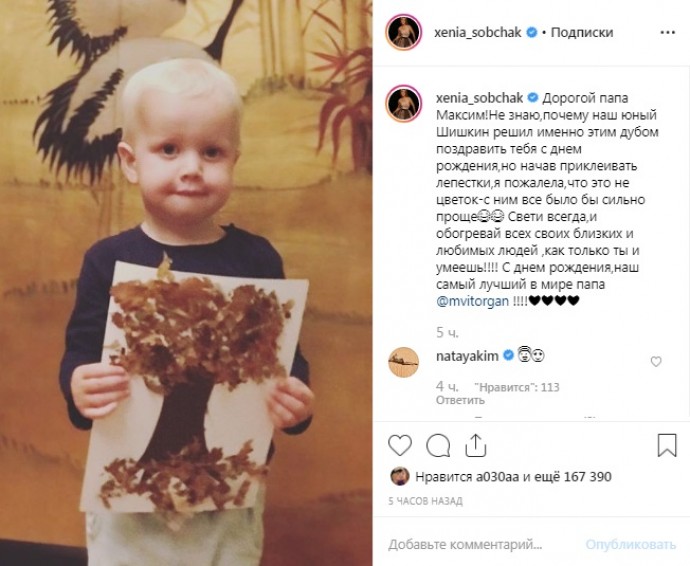
Task: Share the post via arrow icon
Action: point(476,445)
